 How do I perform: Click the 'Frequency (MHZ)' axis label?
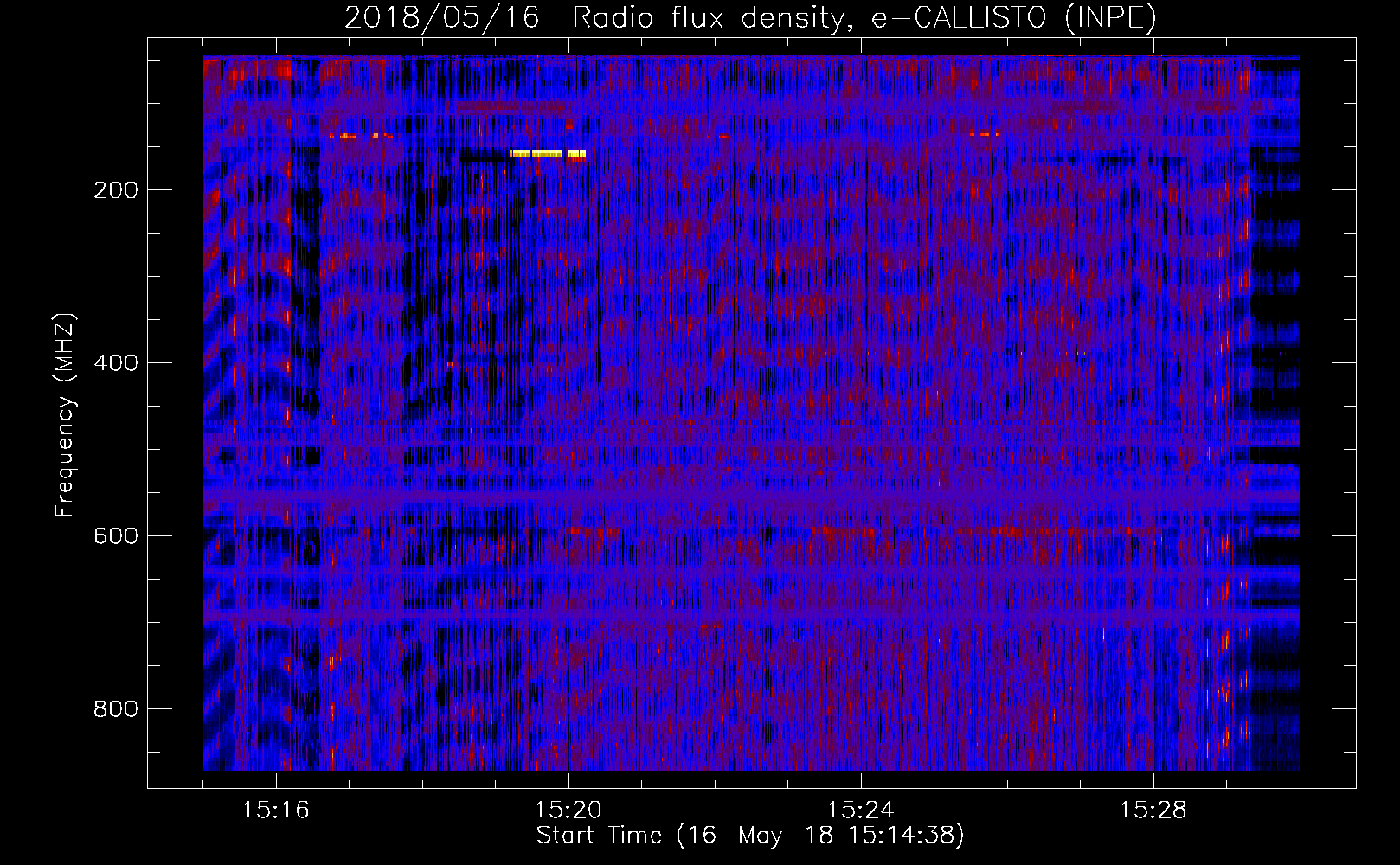pos(65,415)
